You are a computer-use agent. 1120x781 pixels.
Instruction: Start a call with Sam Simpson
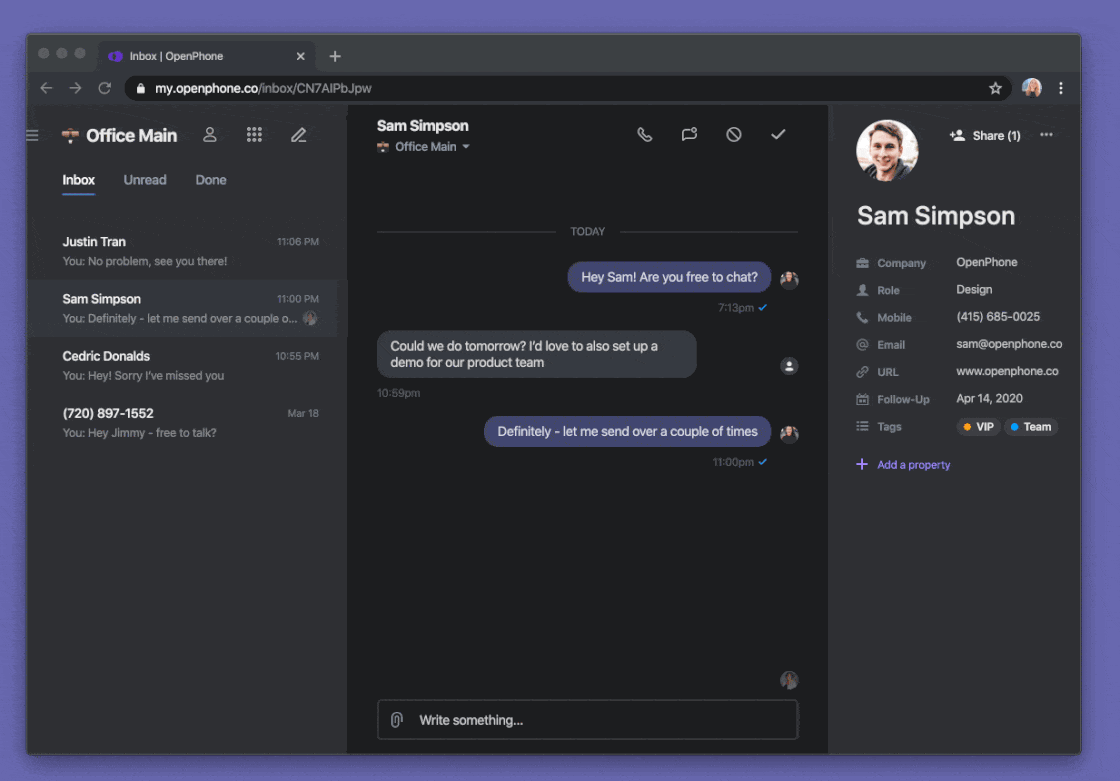[644, 133]
